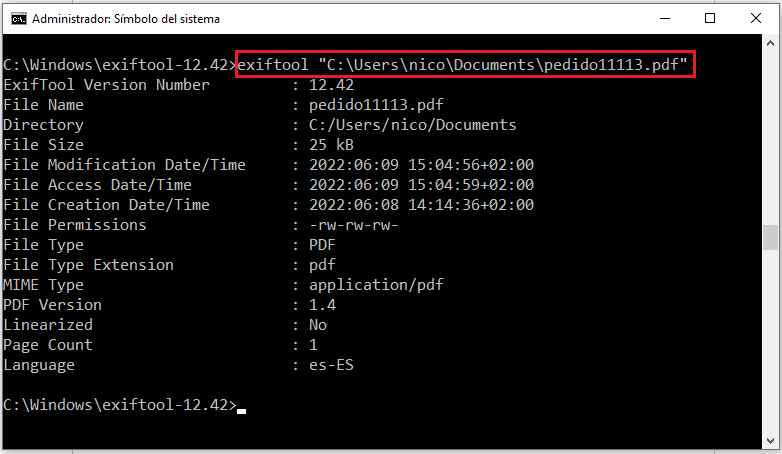Minimize the Símbolo del sistema window

click(x=664, y=18)
